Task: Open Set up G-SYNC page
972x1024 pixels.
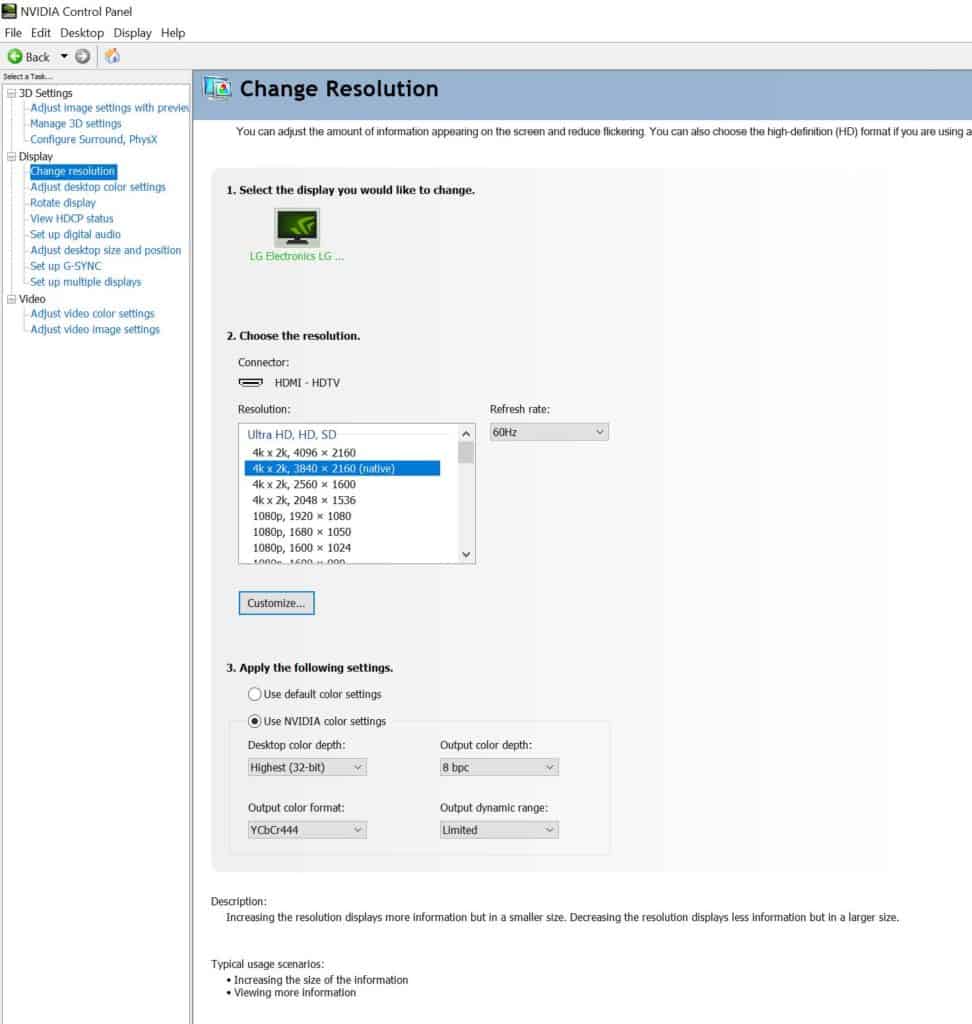Action: click(66, 266)
